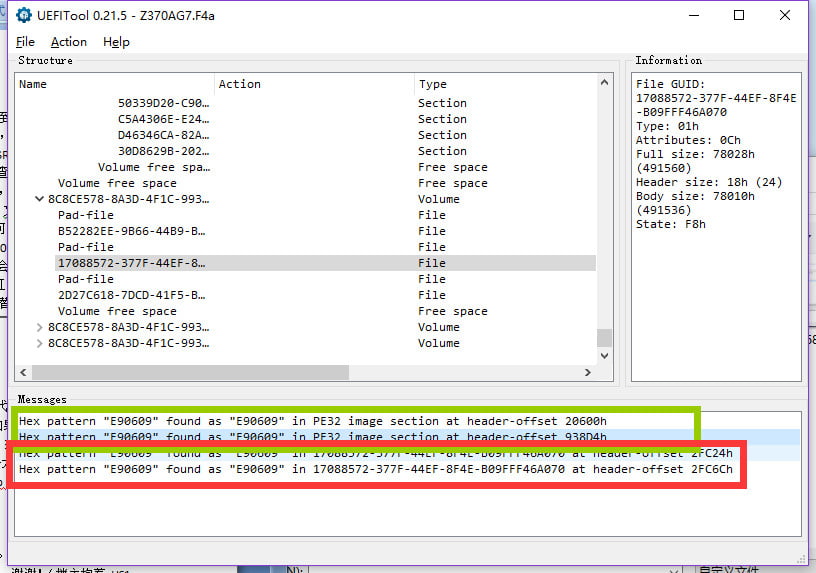The width and height of the screenshot is (816, 573).
Task: Select the 30D8629B-202 section row
Action: pos(163,151)
